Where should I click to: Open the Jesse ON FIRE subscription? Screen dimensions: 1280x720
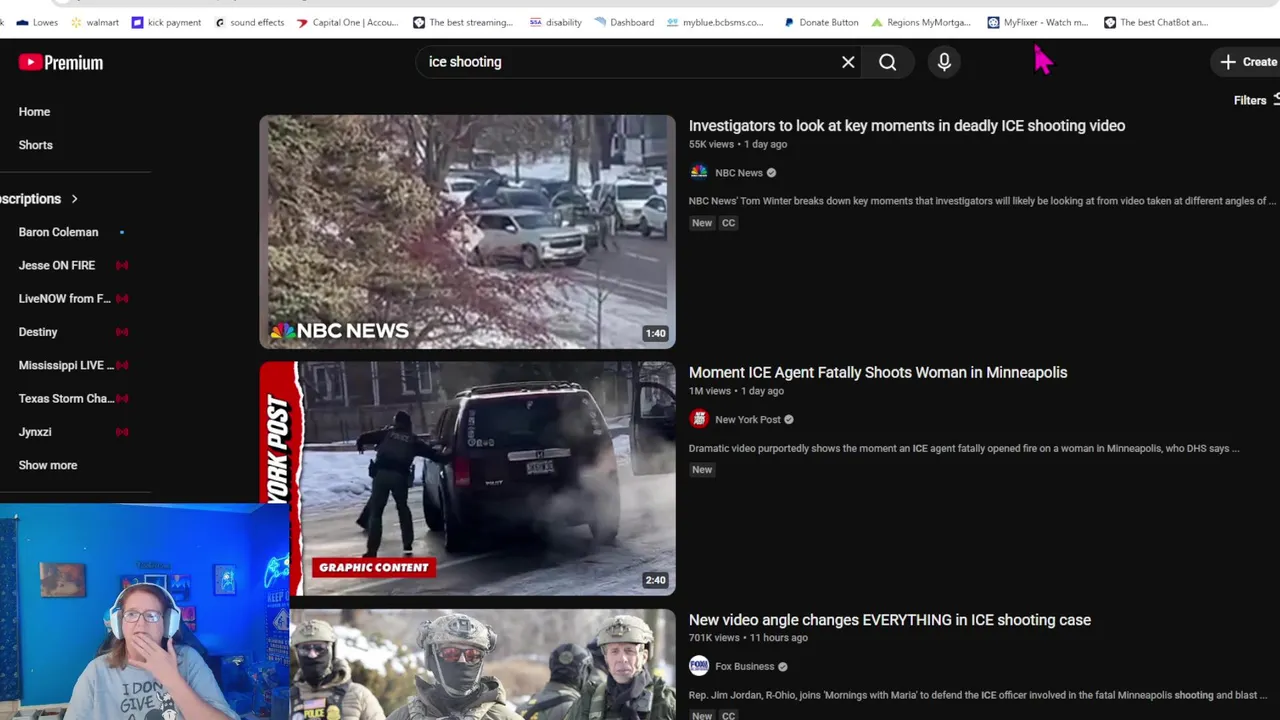pyautogui.click(x=57, y=265)
